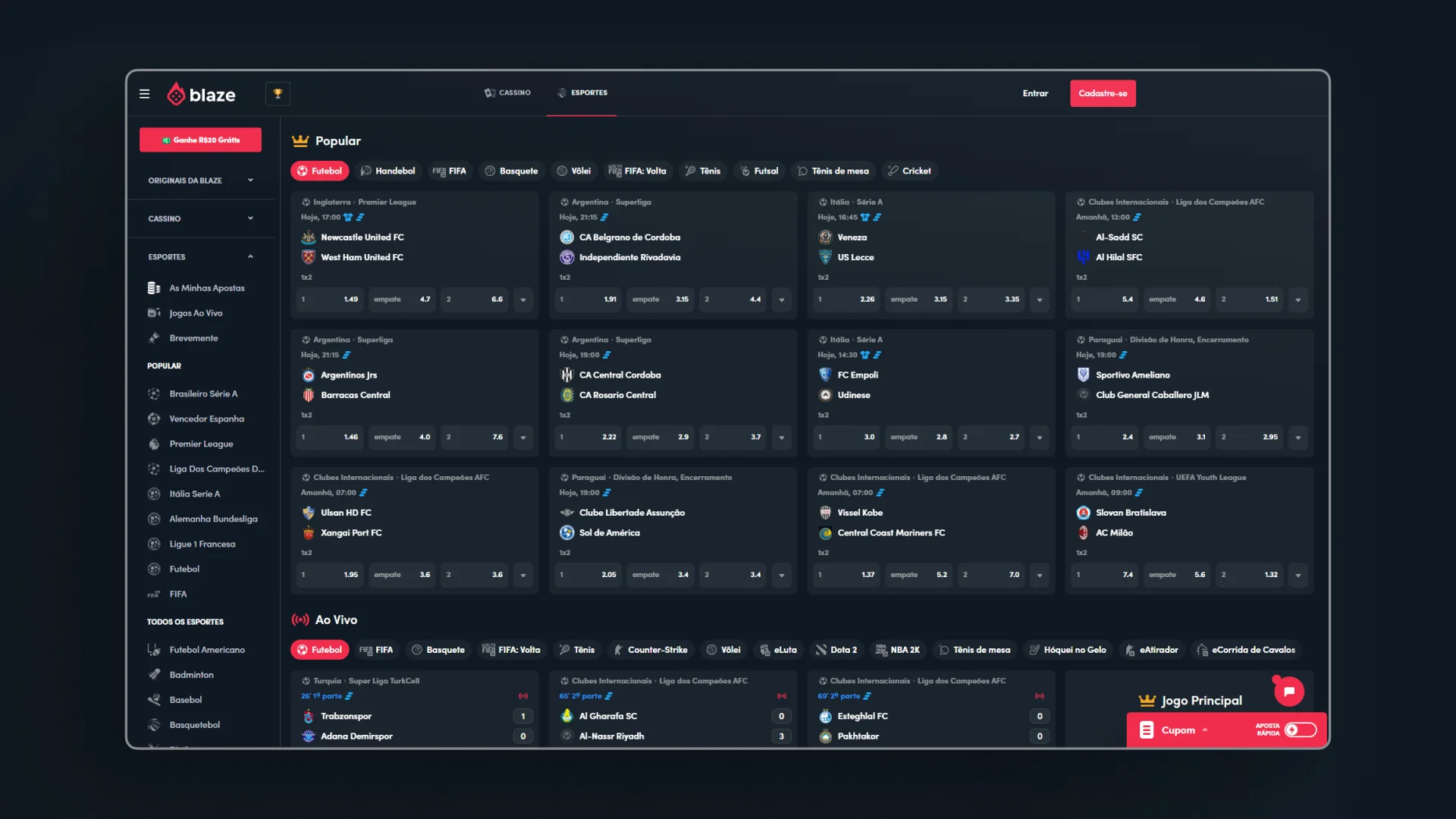Open the Al Gharafa SC live match
1456x819 pixels.
608,716
